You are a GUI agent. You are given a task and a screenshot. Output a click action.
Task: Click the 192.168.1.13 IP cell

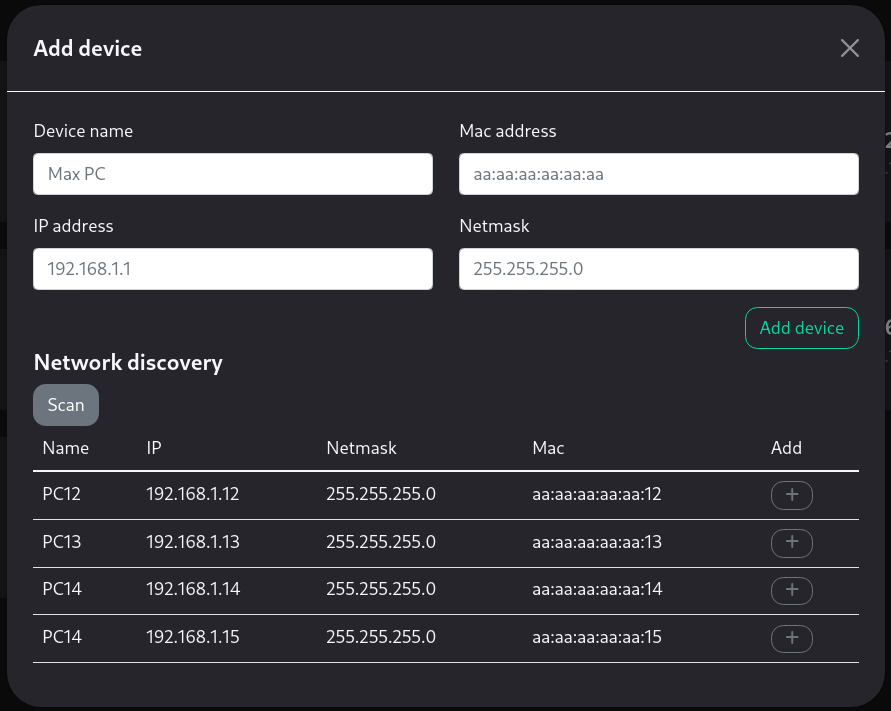pyautogui.click(x=193, y=543)
